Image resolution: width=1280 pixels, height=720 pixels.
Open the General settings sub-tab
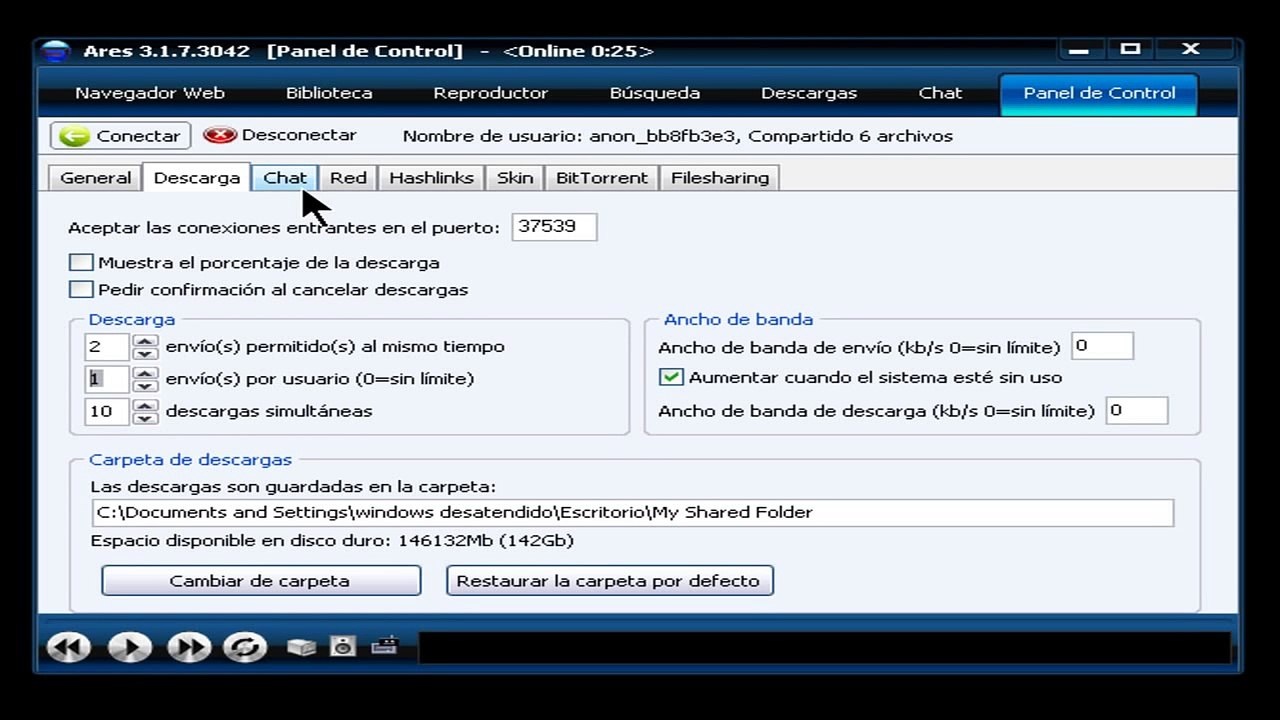tap(95, 178)
